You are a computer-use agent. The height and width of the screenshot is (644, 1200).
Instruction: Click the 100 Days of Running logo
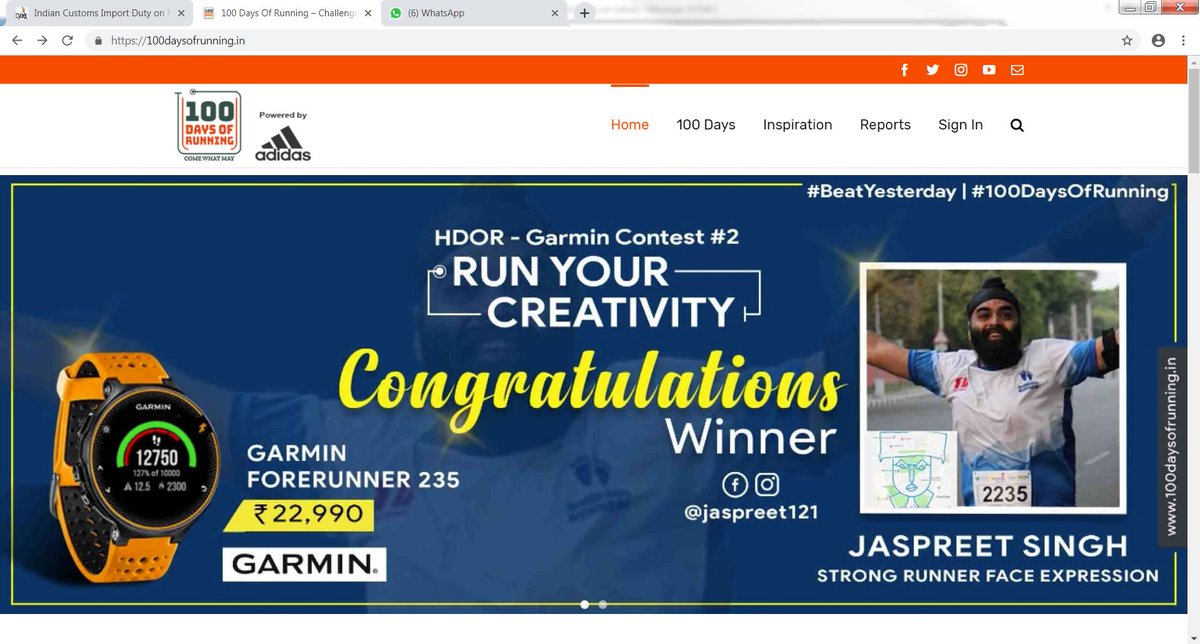[x=209, y=127]
